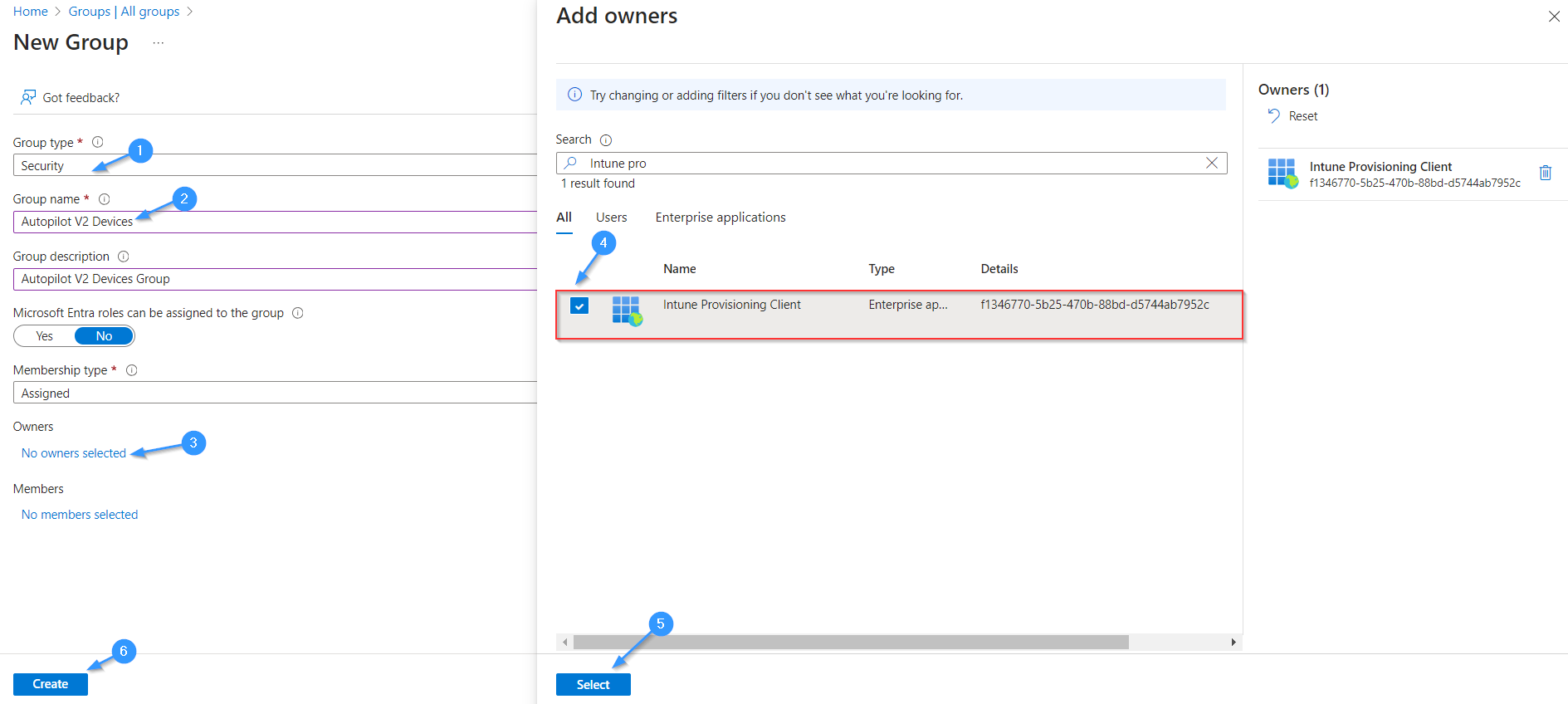Click the f1346770 ID in results row
Image resolution: width=1568 pixels, height=704 pixels.
coord(1095,305)
